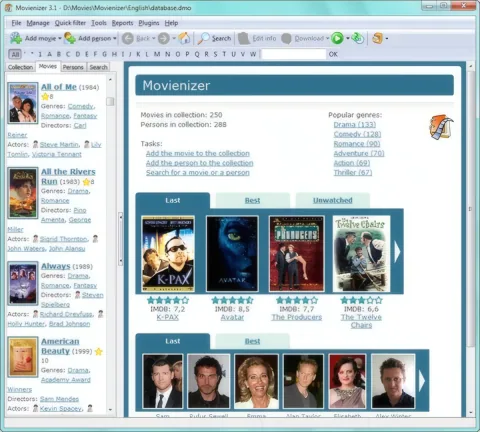Open the Download dropdown arrow
Viewport: 480px width, 432px height.
(x=327, y=39)
